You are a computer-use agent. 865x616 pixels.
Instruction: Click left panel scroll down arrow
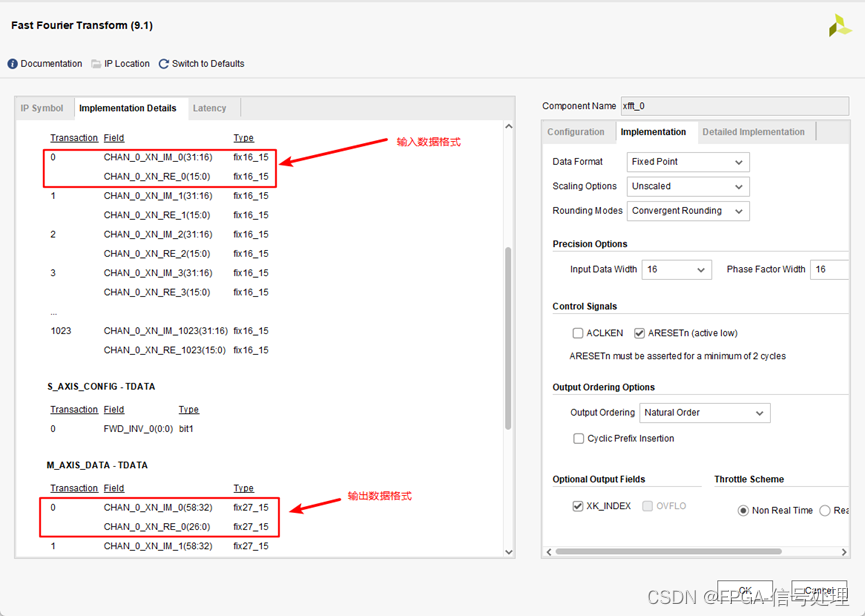click(509, 551)
